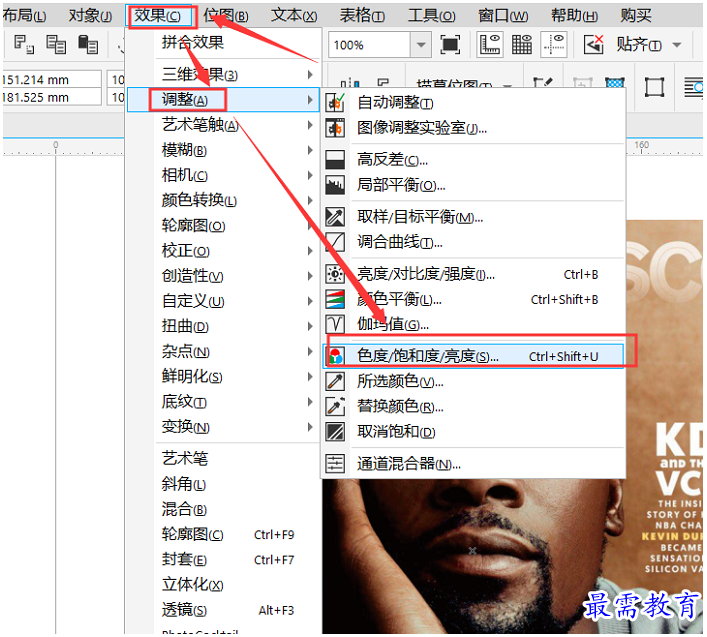Click the 取样/目标平衡 eyedropper icon
This screenshot has height=637, width=707.
click(335, 217)
